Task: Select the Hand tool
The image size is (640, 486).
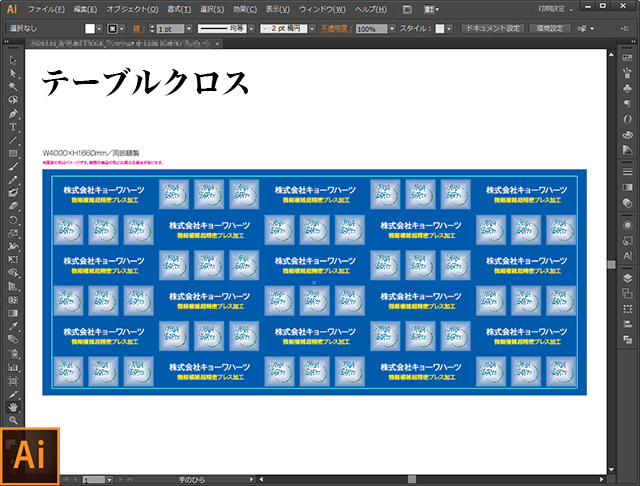Action: click(x=13, y=407)
